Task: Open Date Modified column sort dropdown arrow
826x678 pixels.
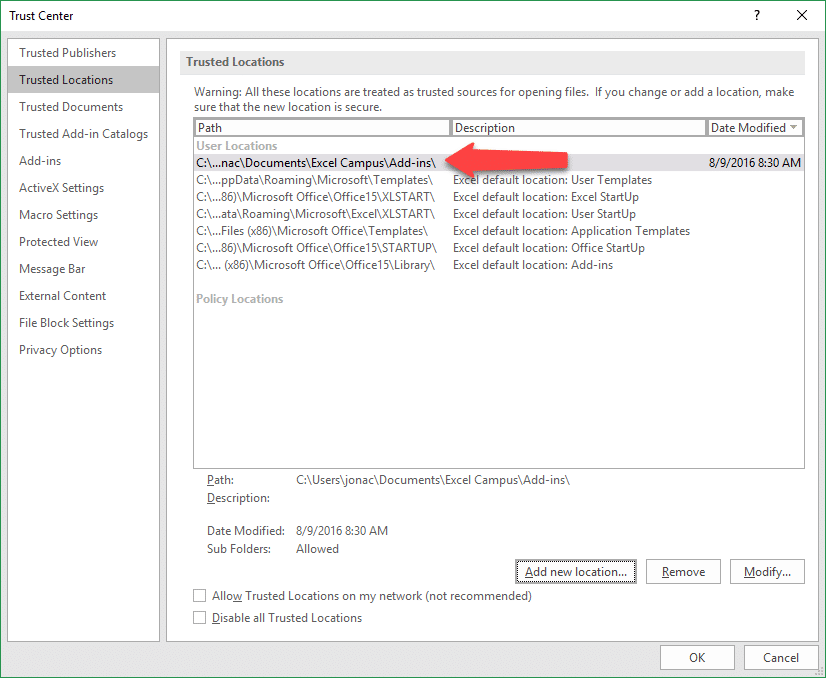Action: (x=794, y=128)
